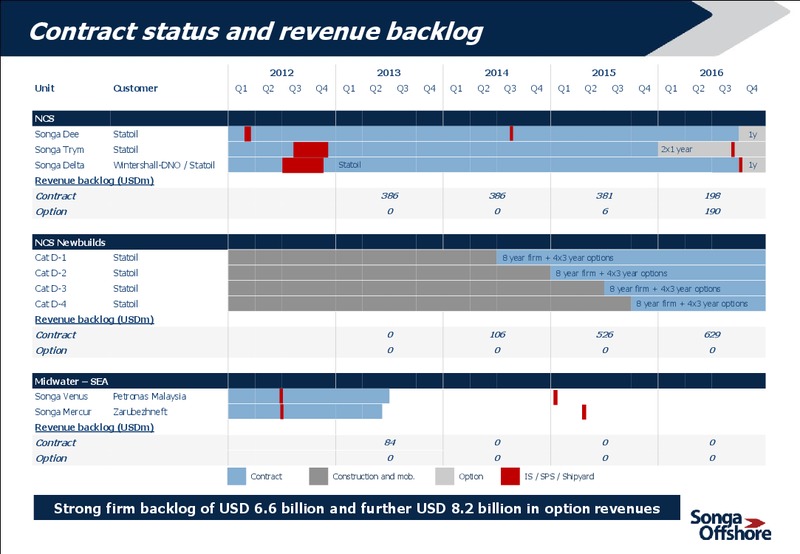Click the Wintershall-DNO / Statoil customer

click(x=164, y=165)
